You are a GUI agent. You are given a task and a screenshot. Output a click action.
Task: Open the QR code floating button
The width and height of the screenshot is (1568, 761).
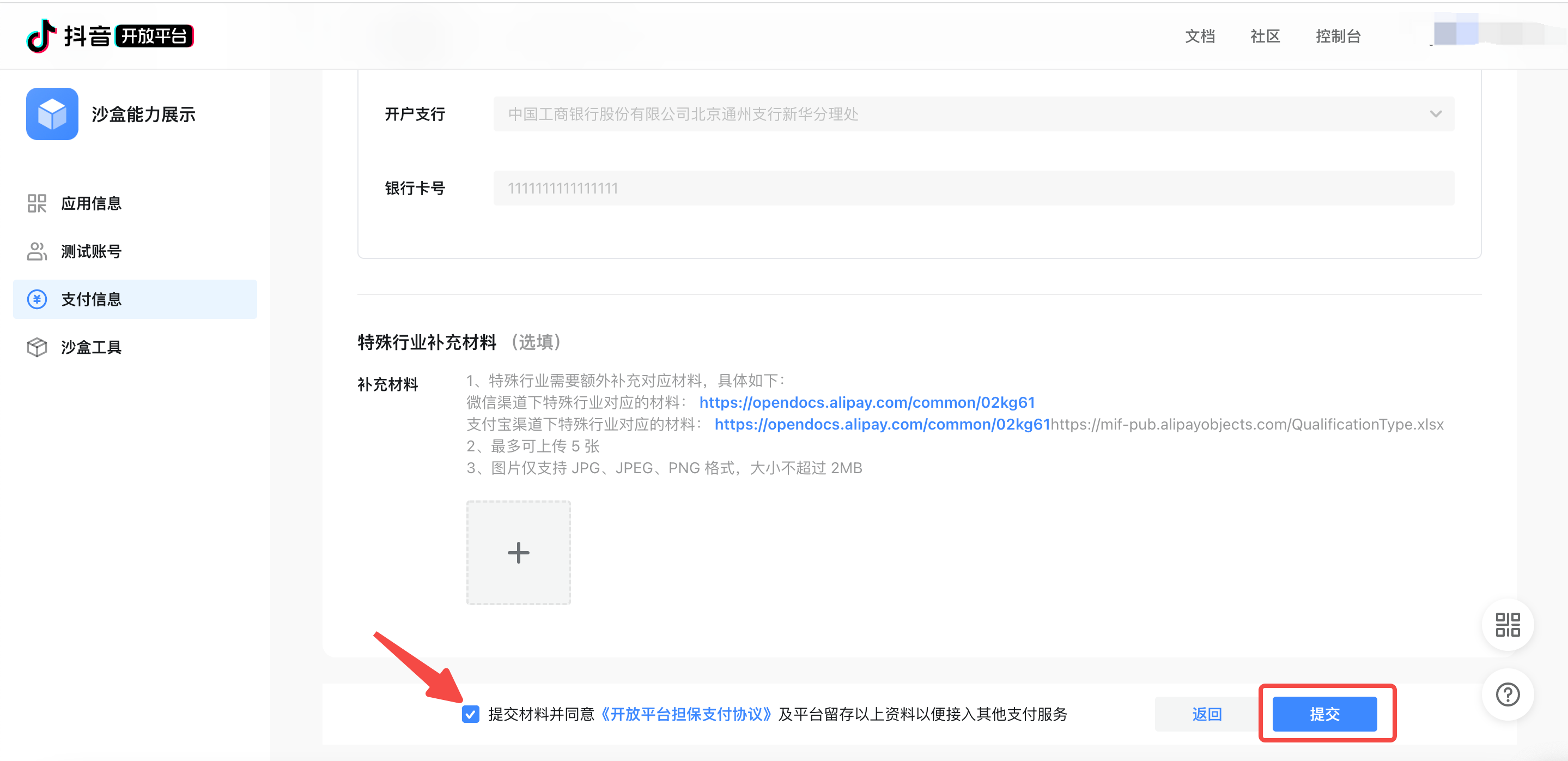pos(1508,625)
